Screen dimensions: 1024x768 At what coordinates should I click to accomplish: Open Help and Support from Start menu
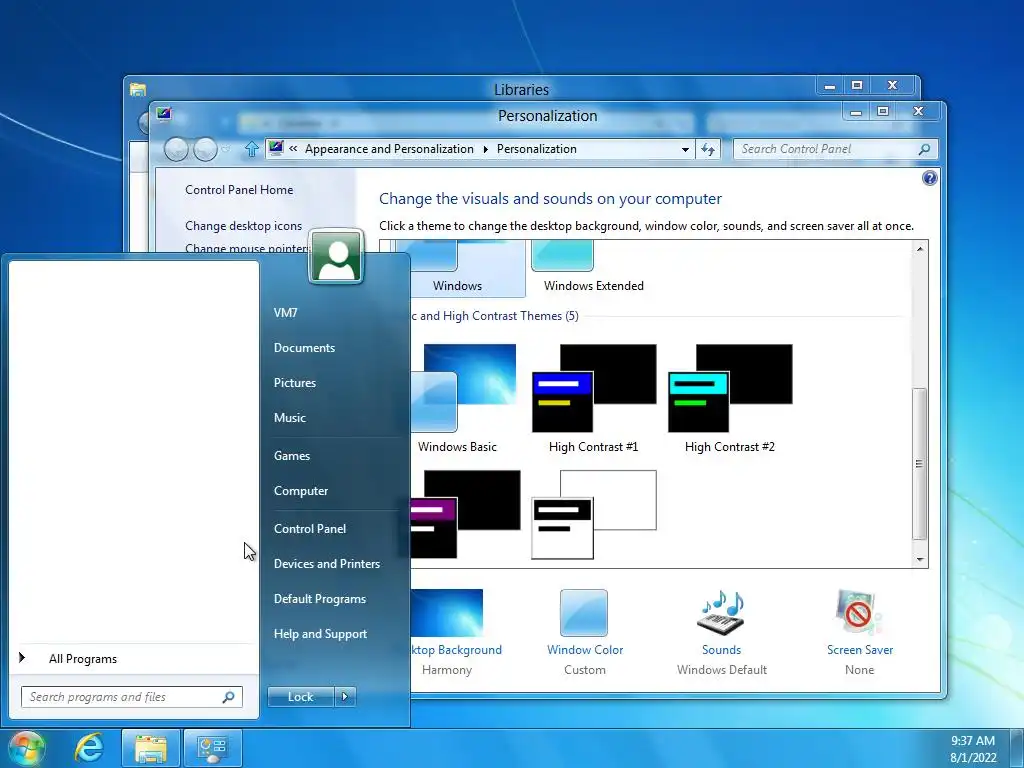[320, 633]
